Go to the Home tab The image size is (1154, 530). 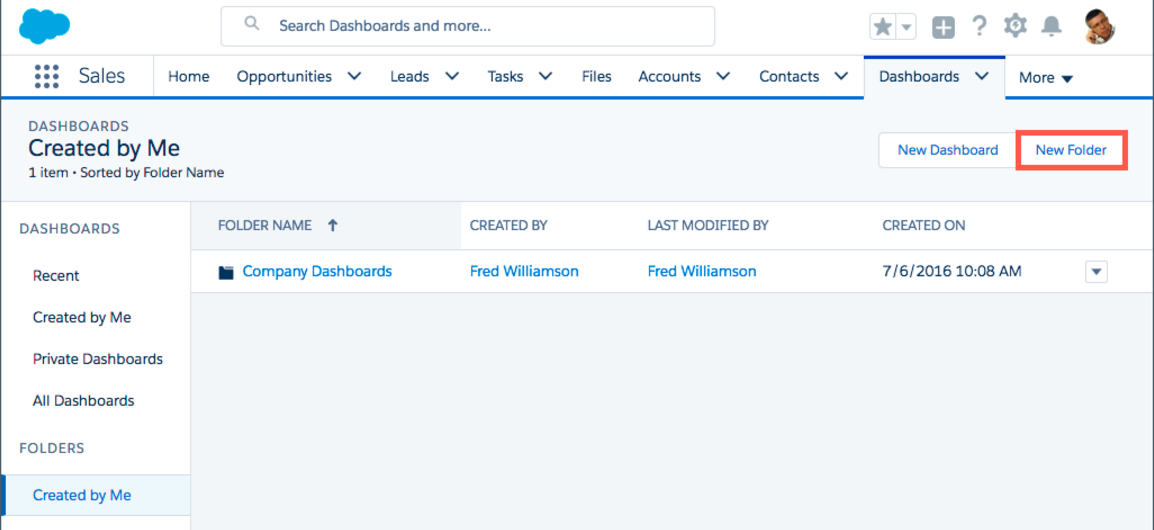pyautogui.click(x=188, y=76)
